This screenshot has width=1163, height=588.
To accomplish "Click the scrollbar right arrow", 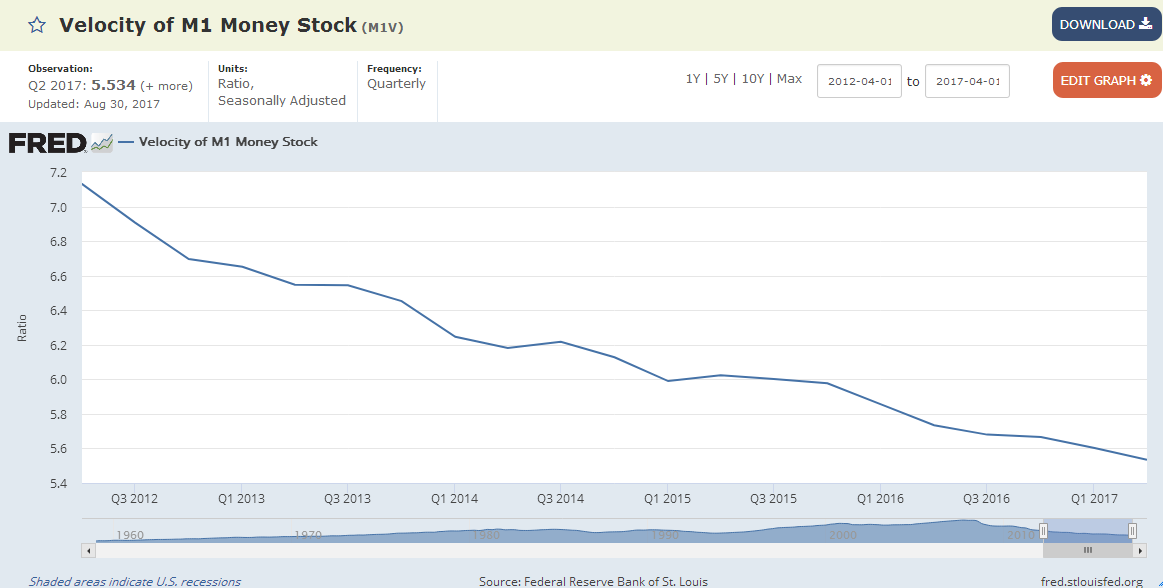I will coord(1140,550).
